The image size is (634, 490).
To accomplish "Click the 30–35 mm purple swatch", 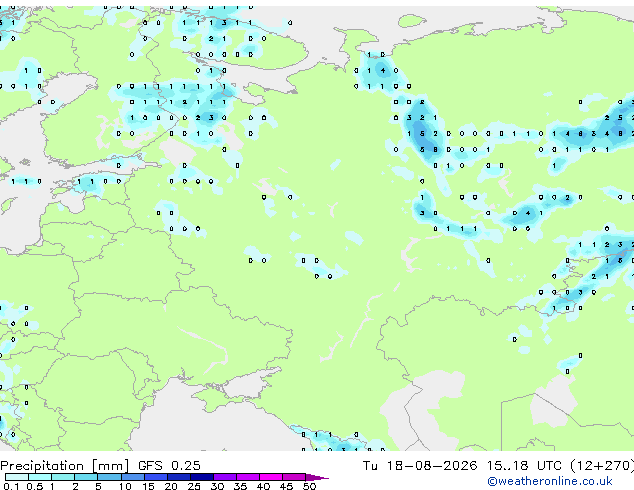I will pos(225,477).
